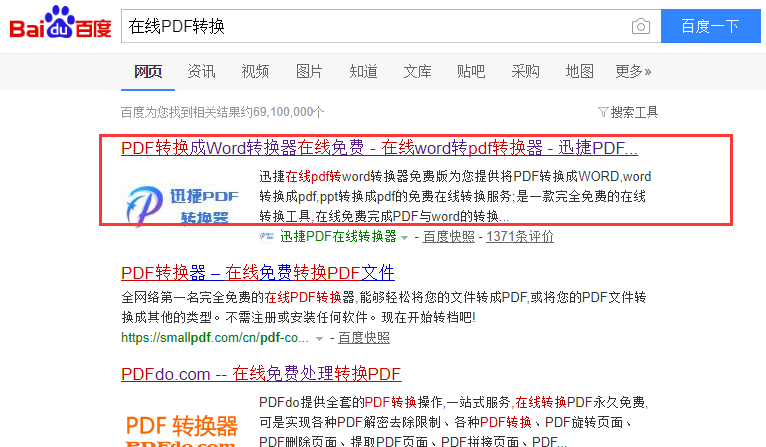The width and height of the screenshot is (766, 447).
Task: Expand dropdown arrow next to 迅捷PDF在线转换器
Action: pyautogui.click(x=404, y=238)
